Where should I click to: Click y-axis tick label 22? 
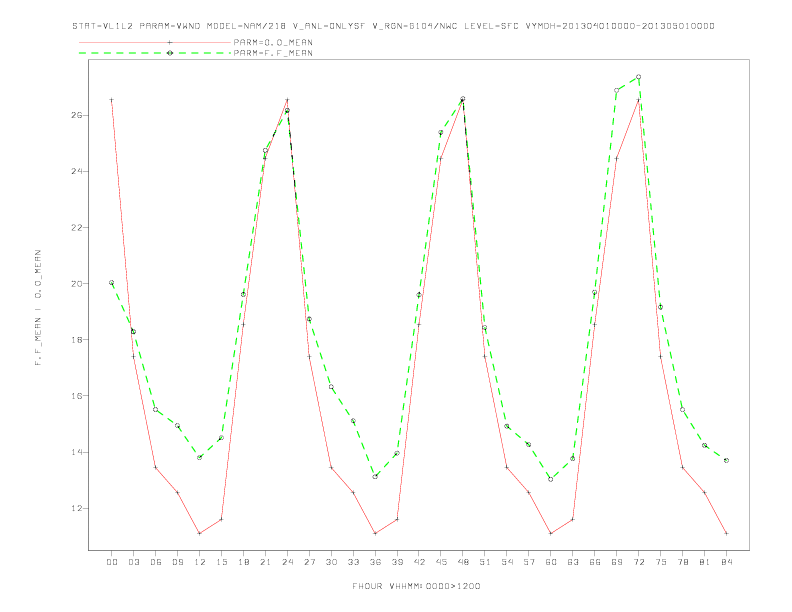(x=77, y=227)
